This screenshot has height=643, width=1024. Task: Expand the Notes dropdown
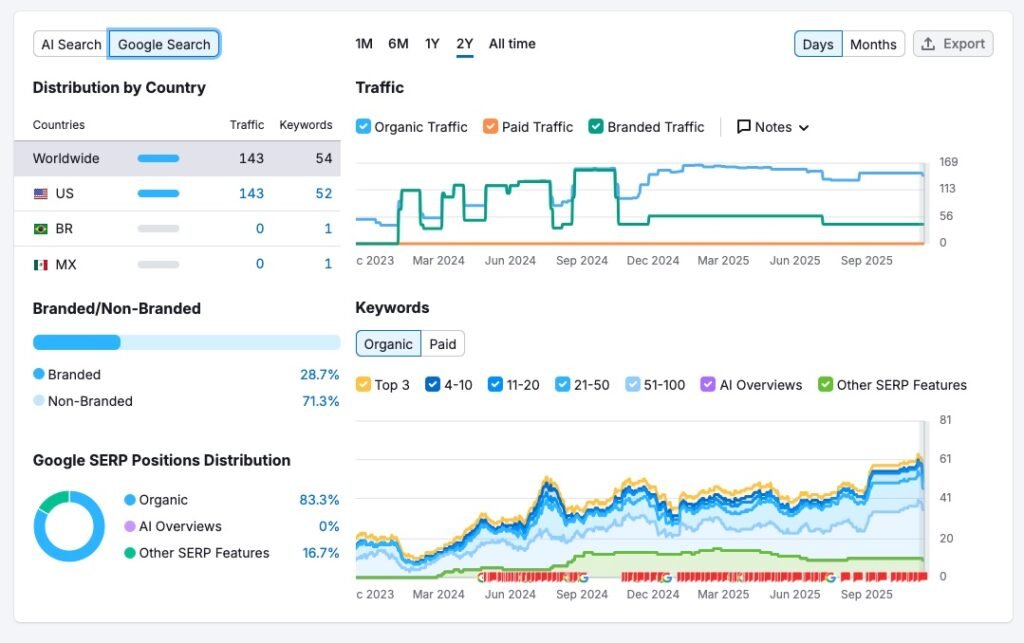[773, 127]
